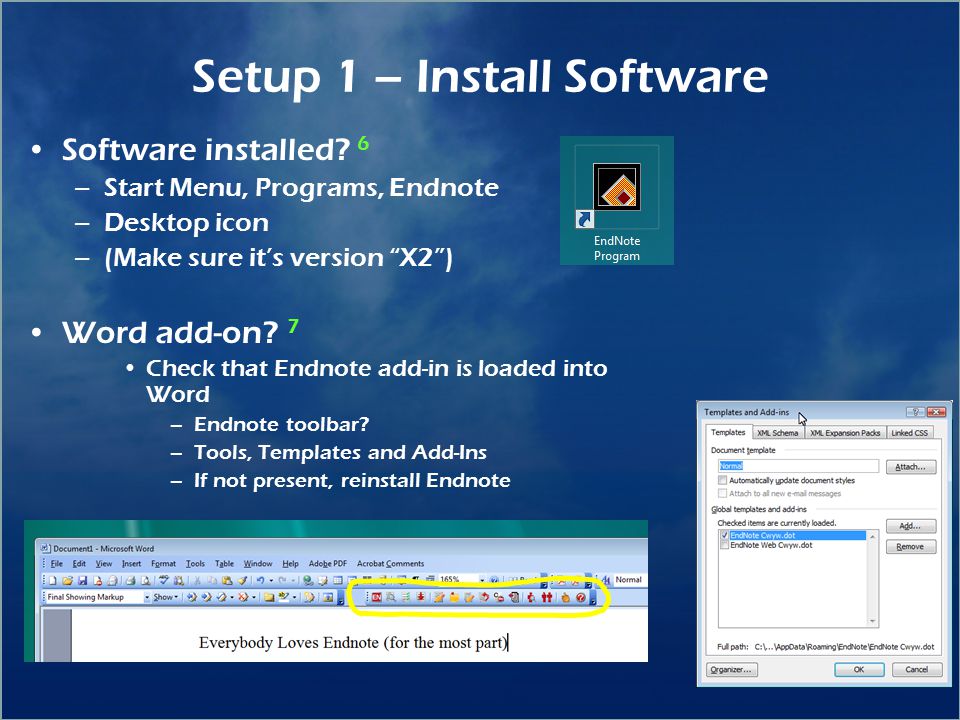
Task: Open the Show dropdown in Reviewing toolbar
Action: (166, 597)
